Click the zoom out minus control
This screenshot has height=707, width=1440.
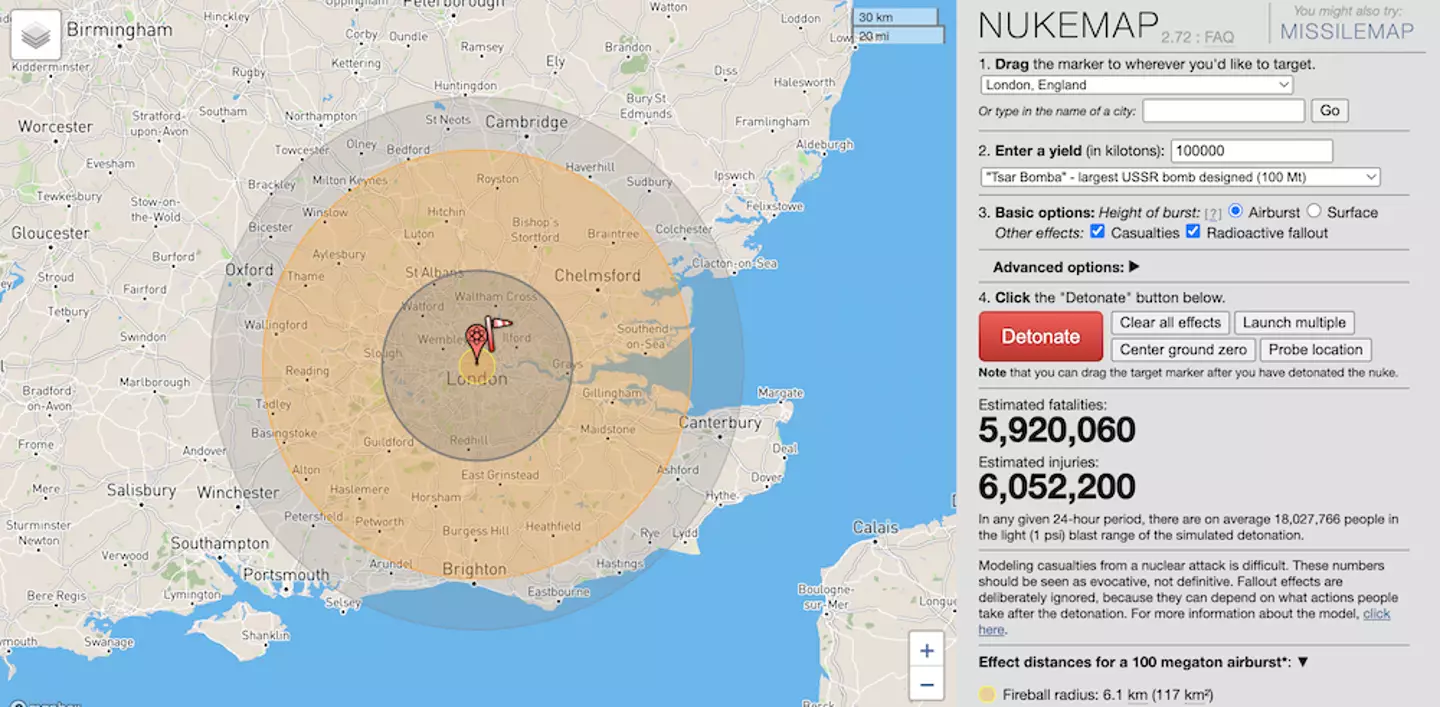927,684
